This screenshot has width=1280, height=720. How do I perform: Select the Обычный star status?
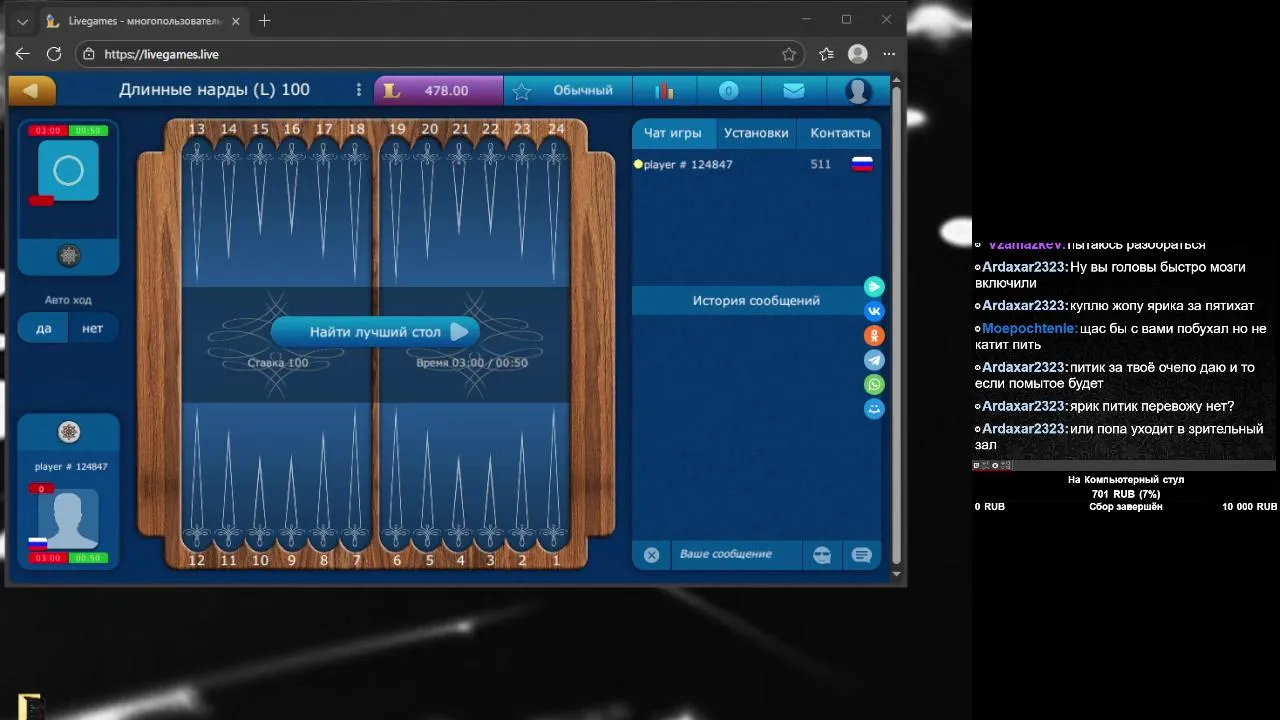567,90
